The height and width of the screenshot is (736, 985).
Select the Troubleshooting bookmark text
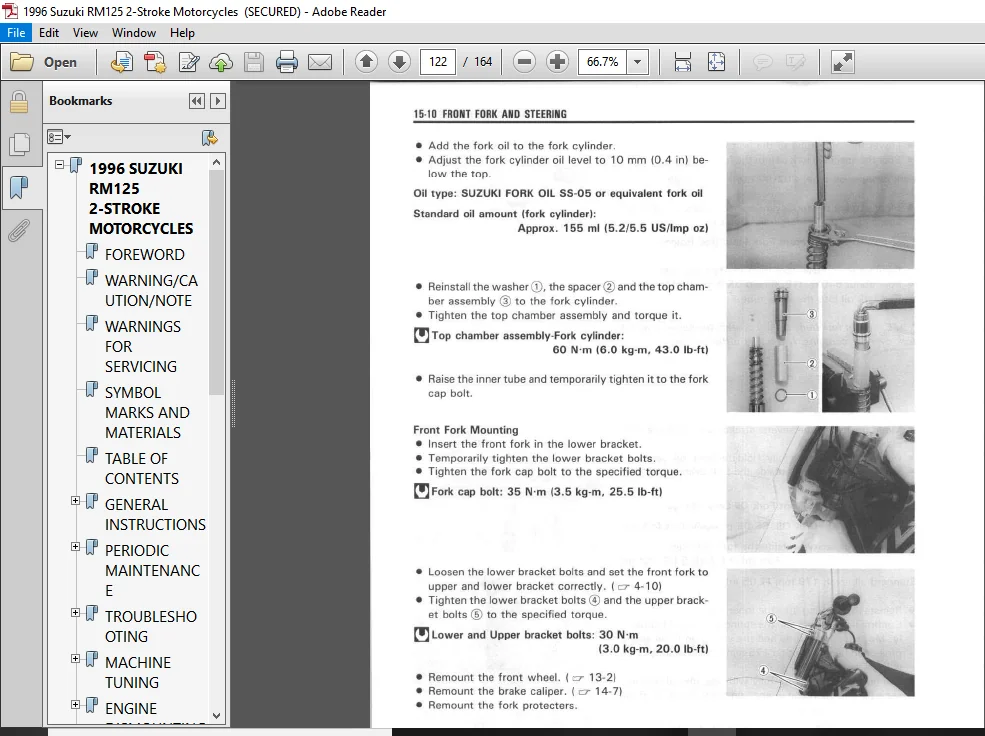point(150,626)
